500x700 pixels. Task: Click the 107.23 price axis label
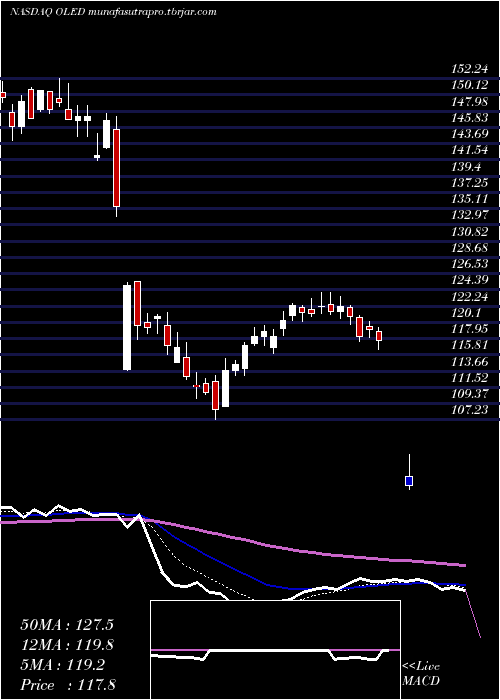coord(469,410)
